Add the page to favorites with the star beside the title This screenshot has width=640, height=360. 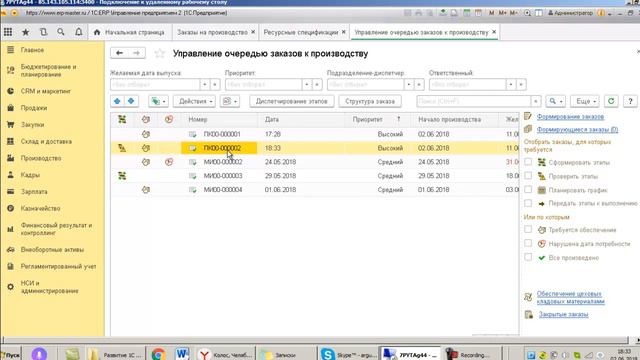pos(160,53)
